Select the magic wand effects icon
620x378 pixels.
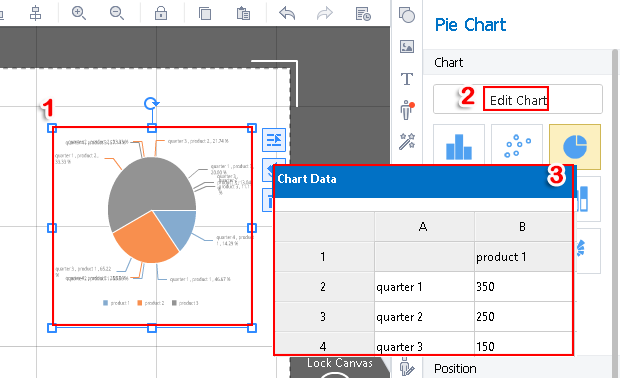[x=407, y=142]
